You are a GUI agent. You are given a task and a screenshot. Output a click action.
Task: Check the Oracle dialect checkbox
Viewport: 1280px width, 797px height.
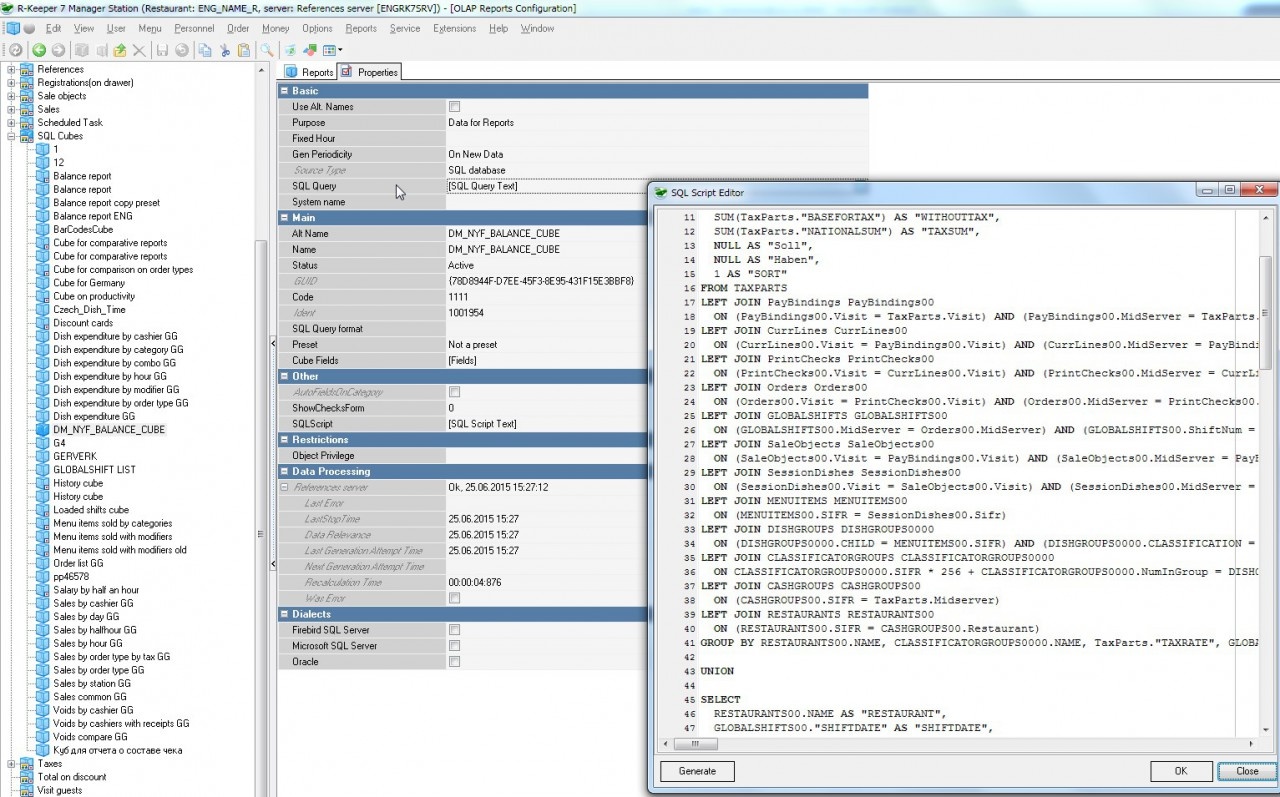pos(454,662)
